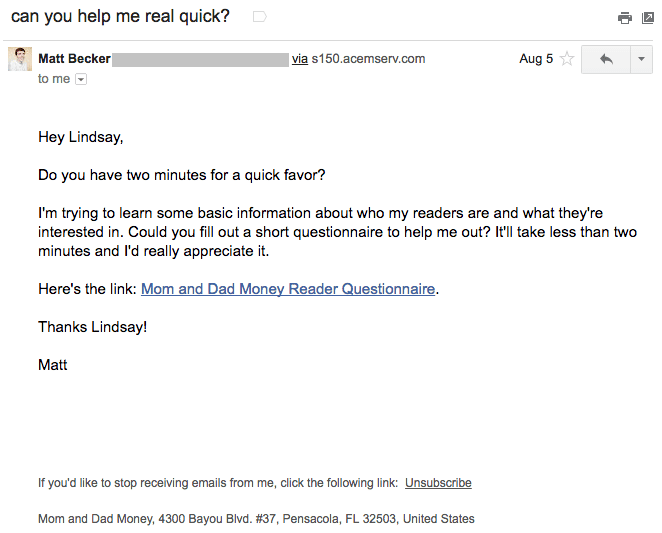
Task: Expand the recipient details arrow under the sender
Action: (81, 80)
